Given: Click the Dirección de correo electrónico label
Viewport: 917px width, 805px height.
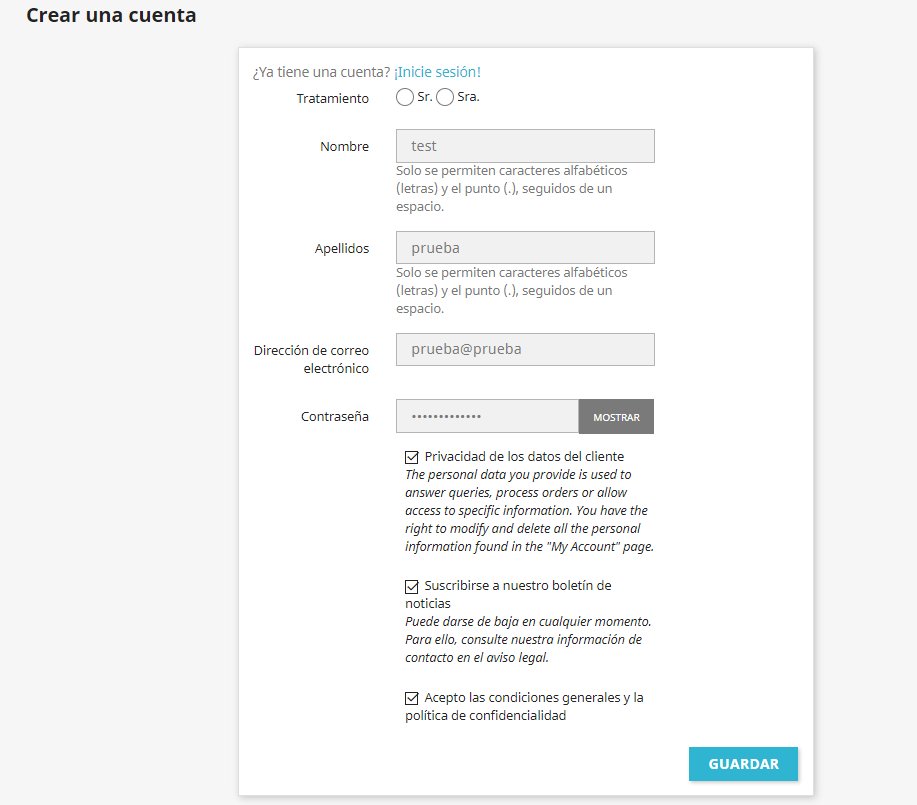Looking at the screenshot, I should [x=311, y=360].
